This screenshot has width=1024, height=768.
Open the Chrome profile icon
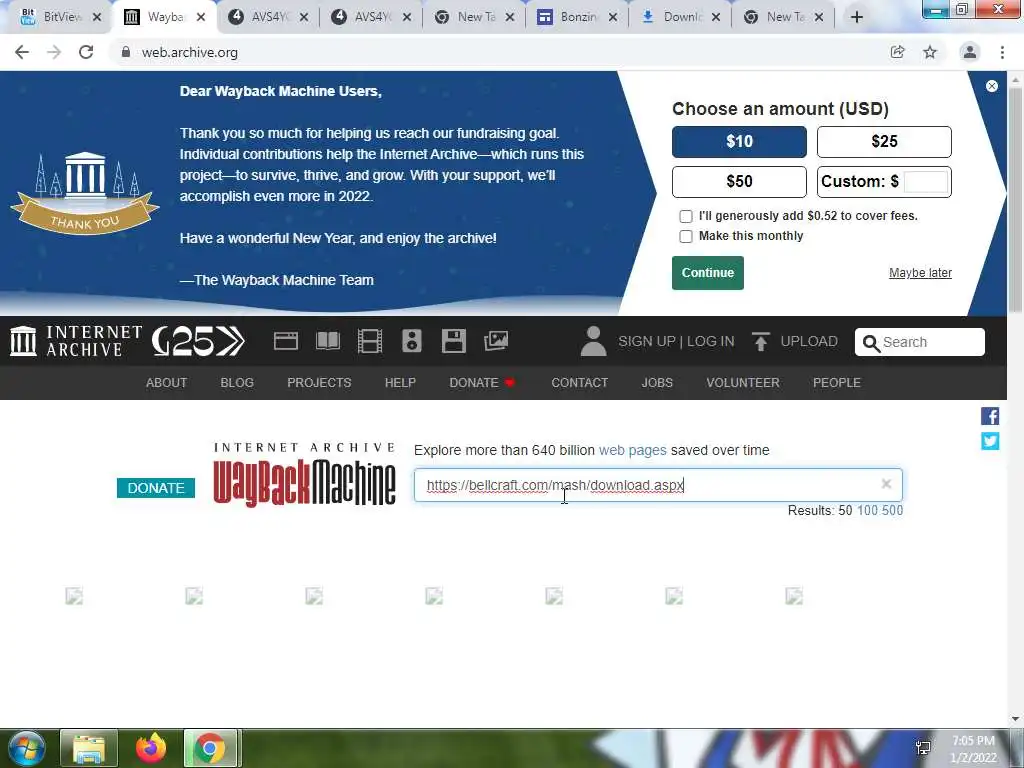970,52
